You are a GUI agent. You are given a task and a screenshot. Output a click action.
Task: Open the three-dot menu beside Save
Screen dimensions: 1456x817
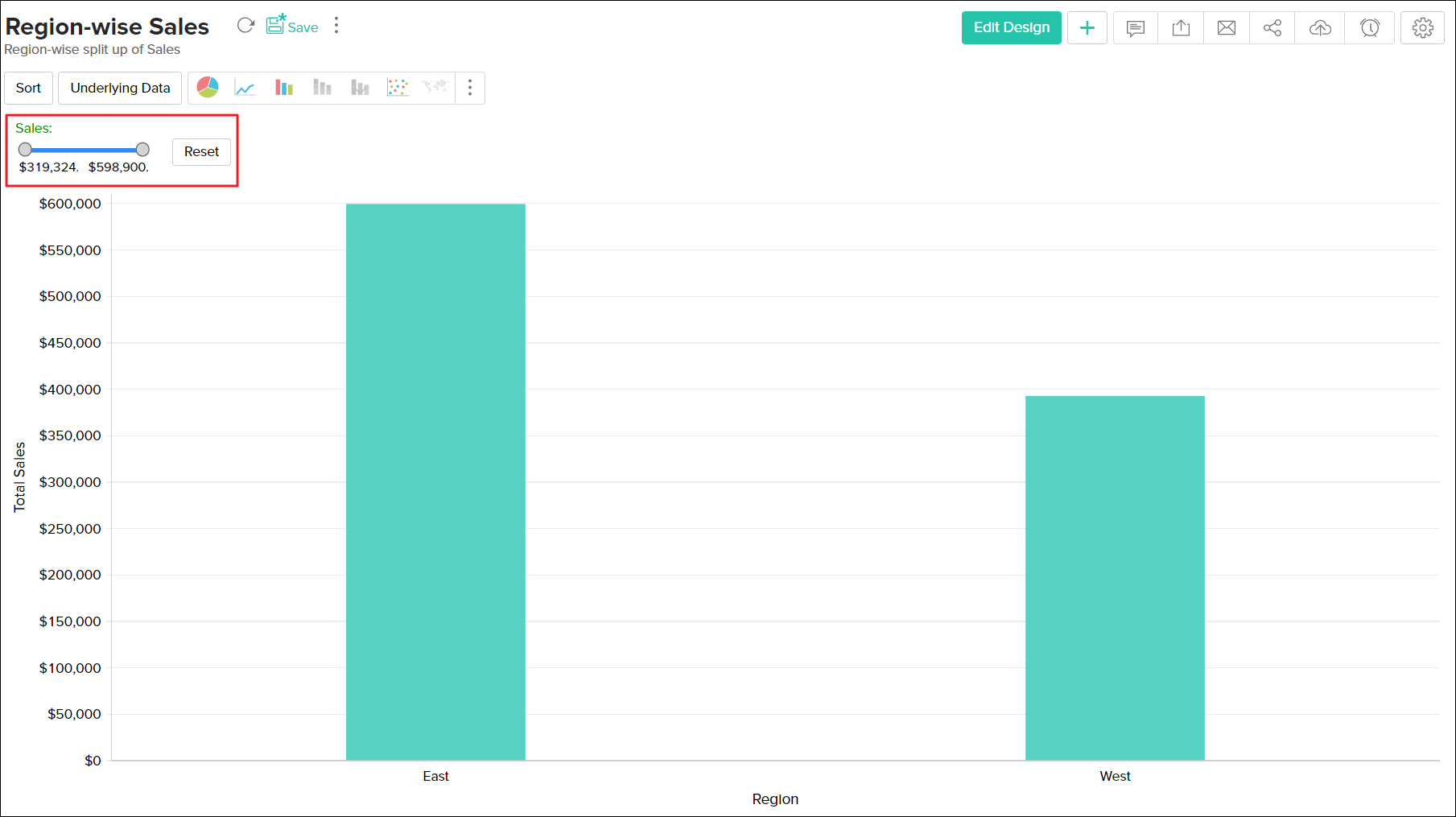click(x=336, y=25)
